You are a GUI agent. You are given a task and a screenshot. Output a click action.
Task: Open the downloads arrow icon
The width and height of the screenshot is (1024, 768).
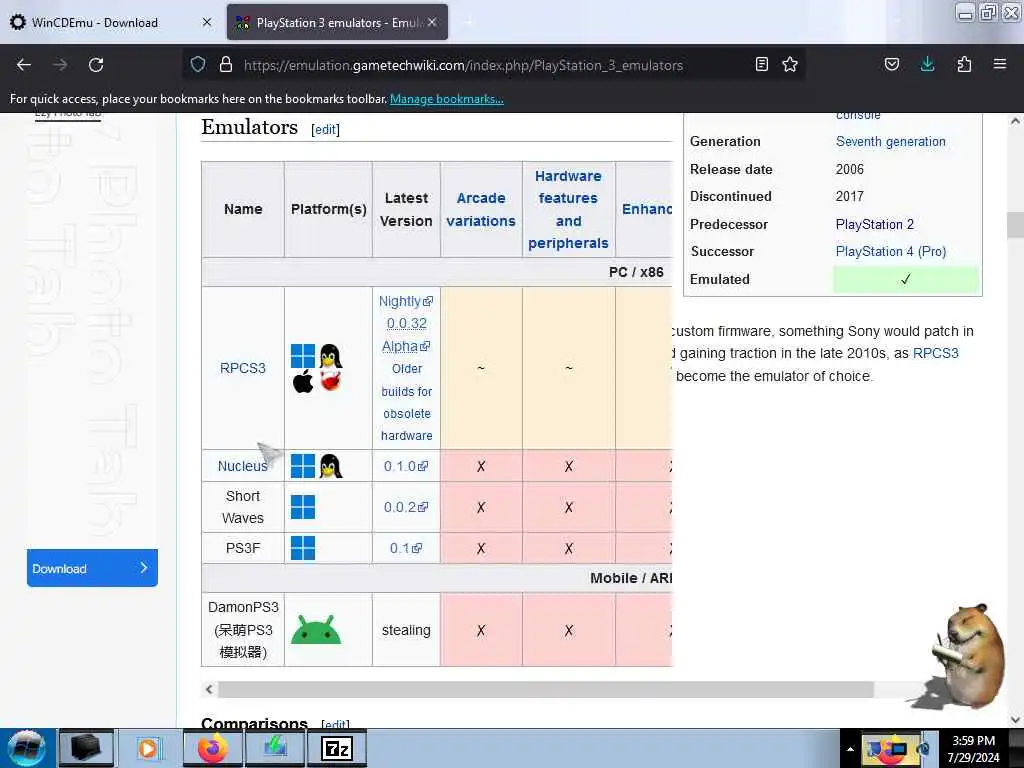point(927,64)
